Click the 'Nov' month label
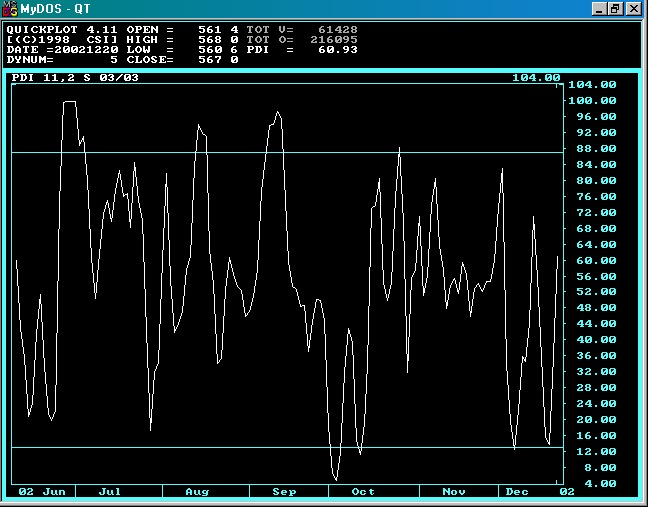 (454, 492)
